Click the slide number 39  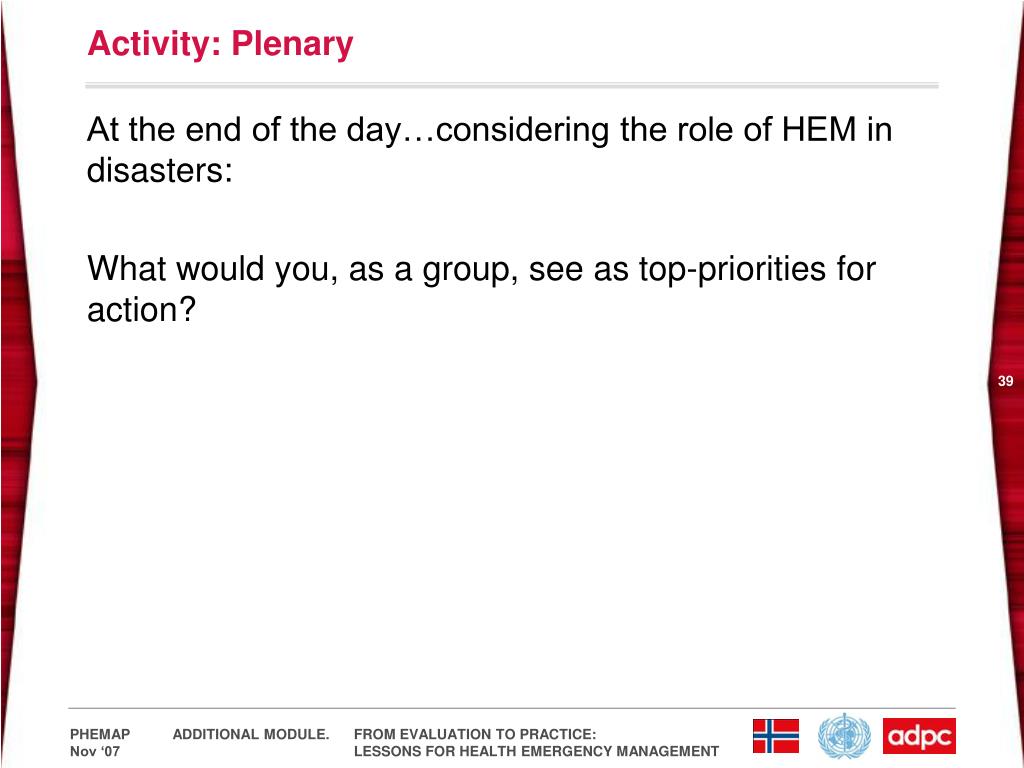pos(1006,381)
